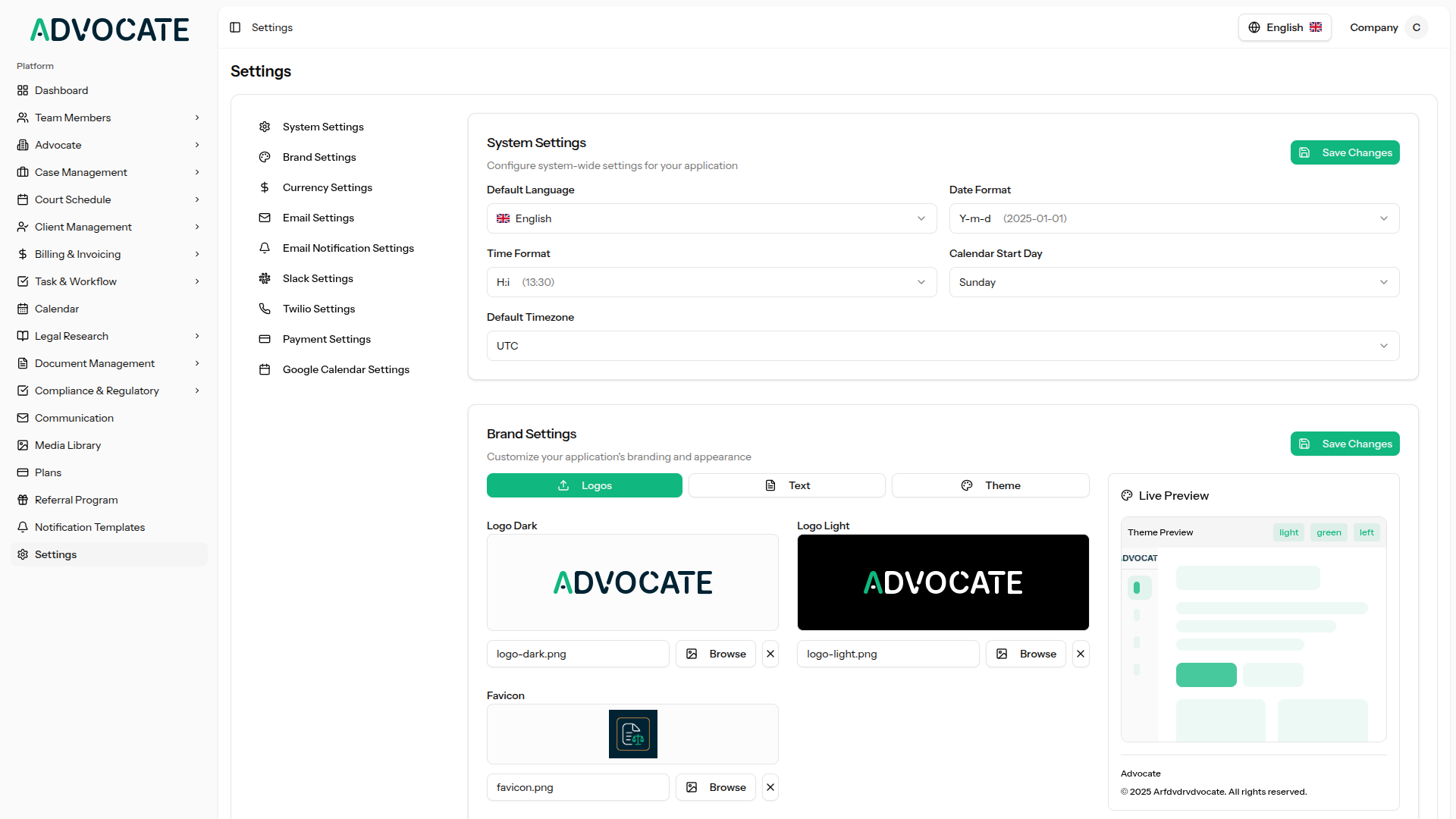Select the Logos tab
This screenshot has width=1456, height=819.
[x=584, y=485]
